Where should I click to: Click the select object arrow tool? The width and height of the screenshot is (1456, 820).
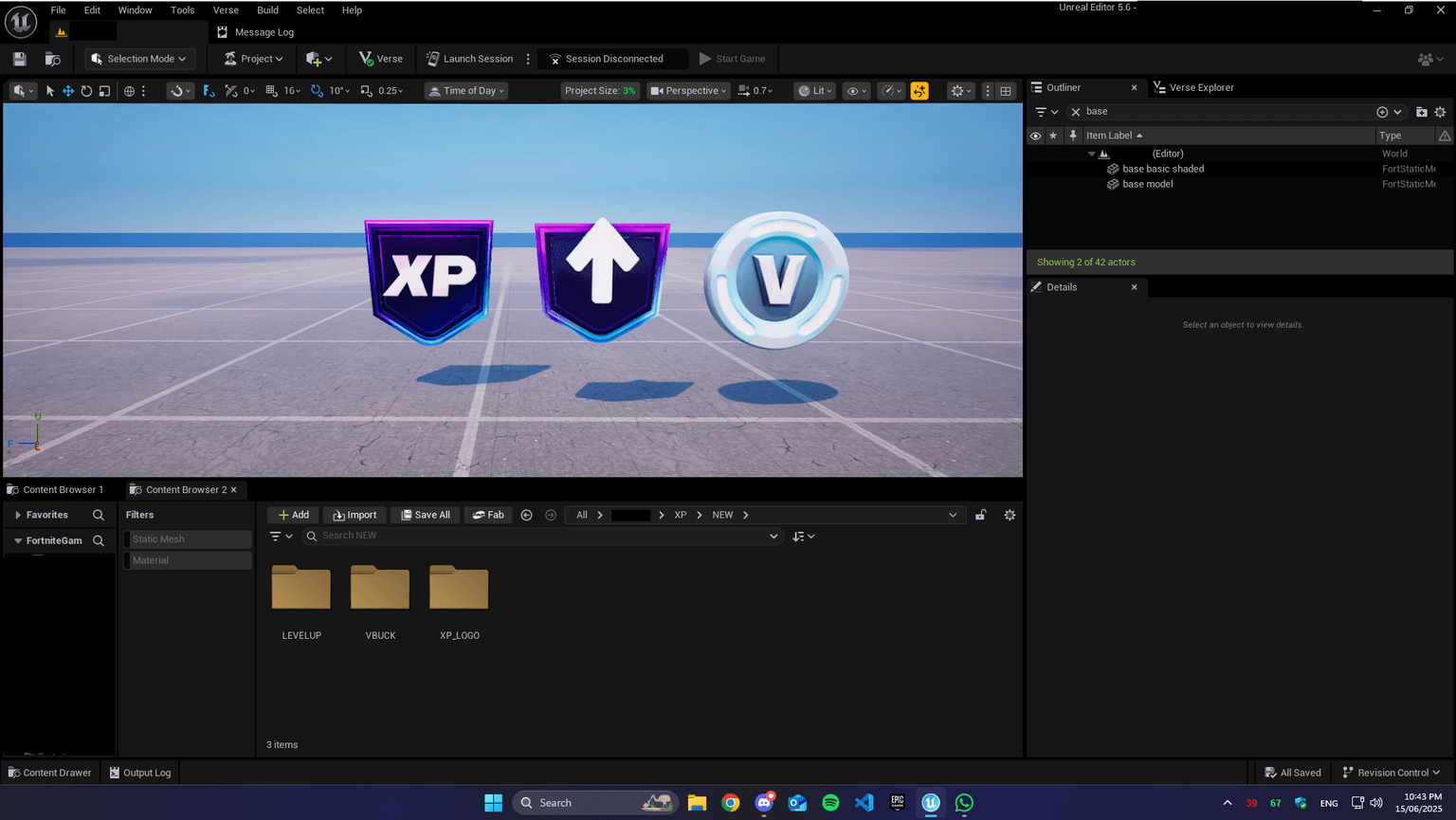(x=50, y=91)
